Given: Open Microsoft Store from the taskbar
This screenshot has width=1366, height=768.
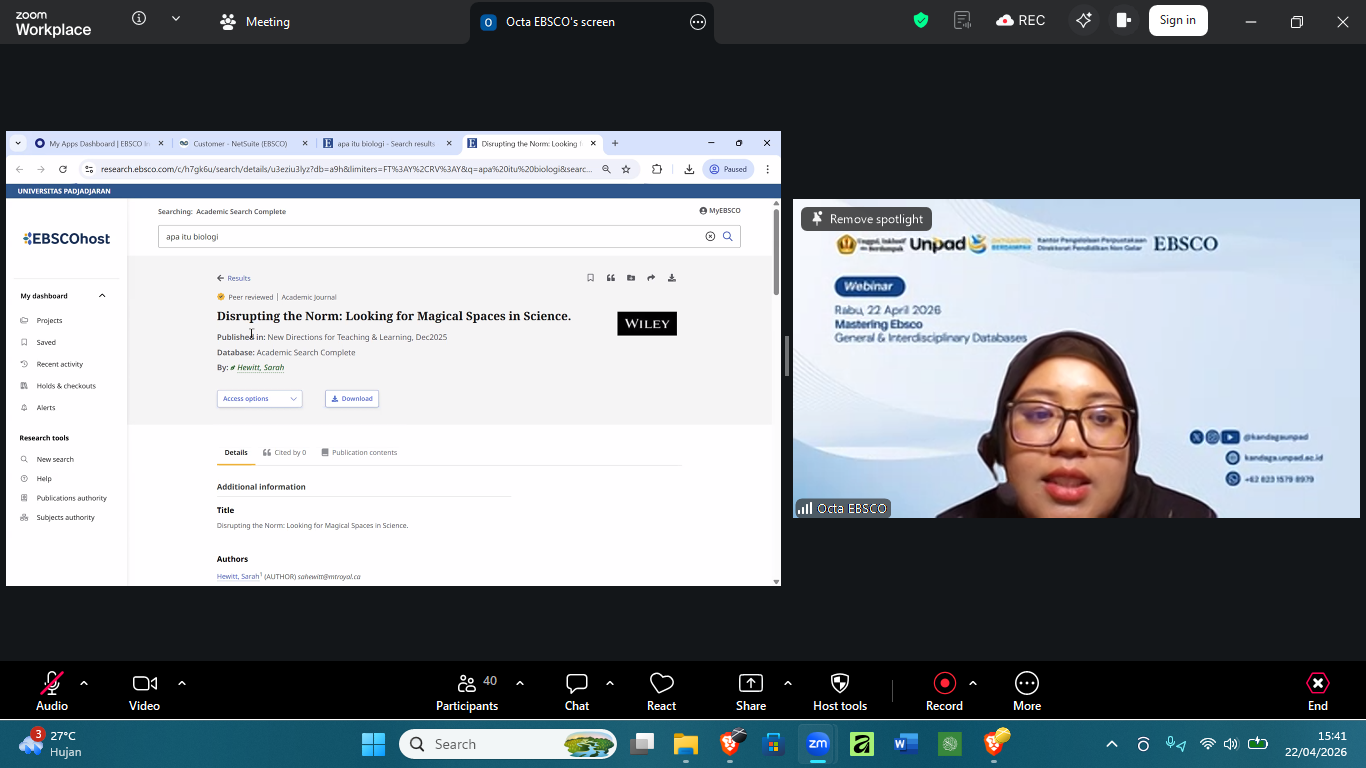Looking at the screenshot, I should tap(773, 744).
